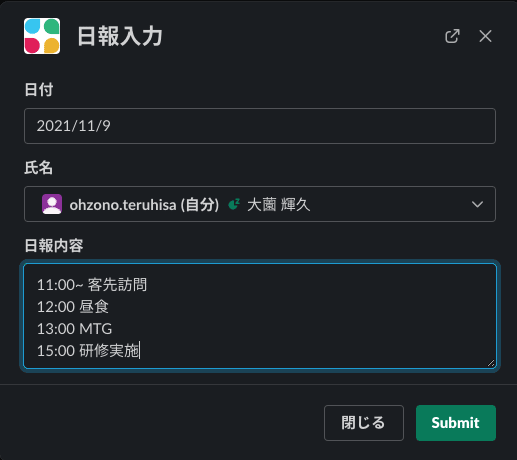
Task: Focus the 日付 field showing 2021/11/9
Action: point(260,126)
